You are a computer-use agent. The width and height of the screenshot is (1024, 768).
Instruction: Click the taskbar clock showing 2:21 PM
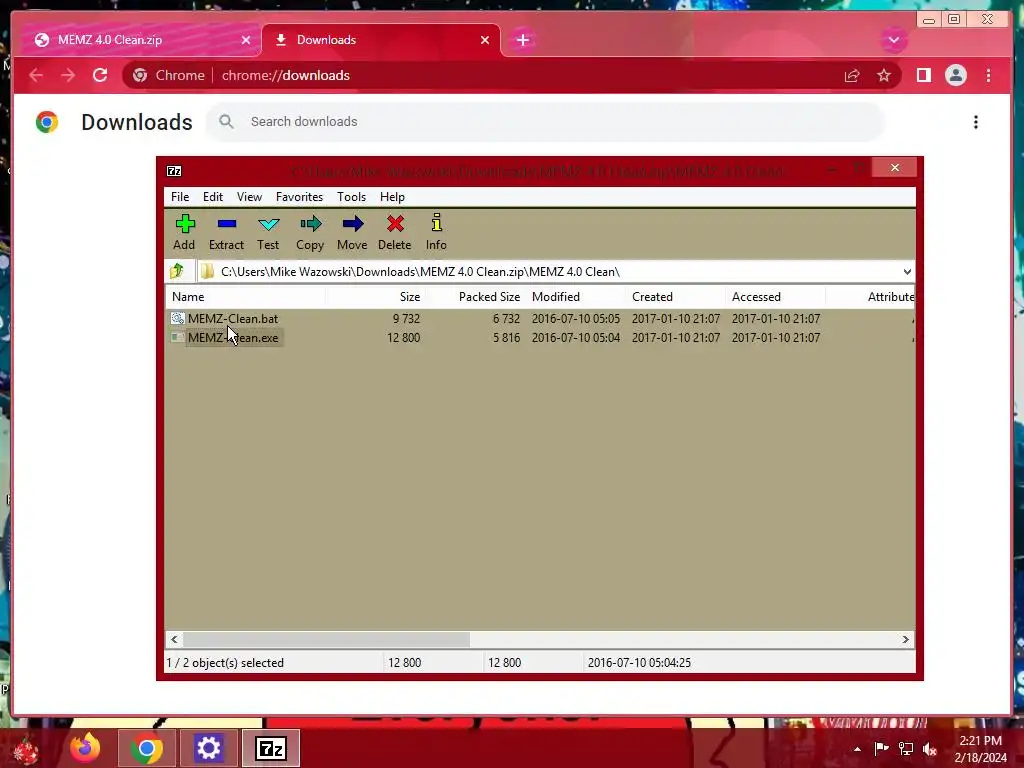980,749
